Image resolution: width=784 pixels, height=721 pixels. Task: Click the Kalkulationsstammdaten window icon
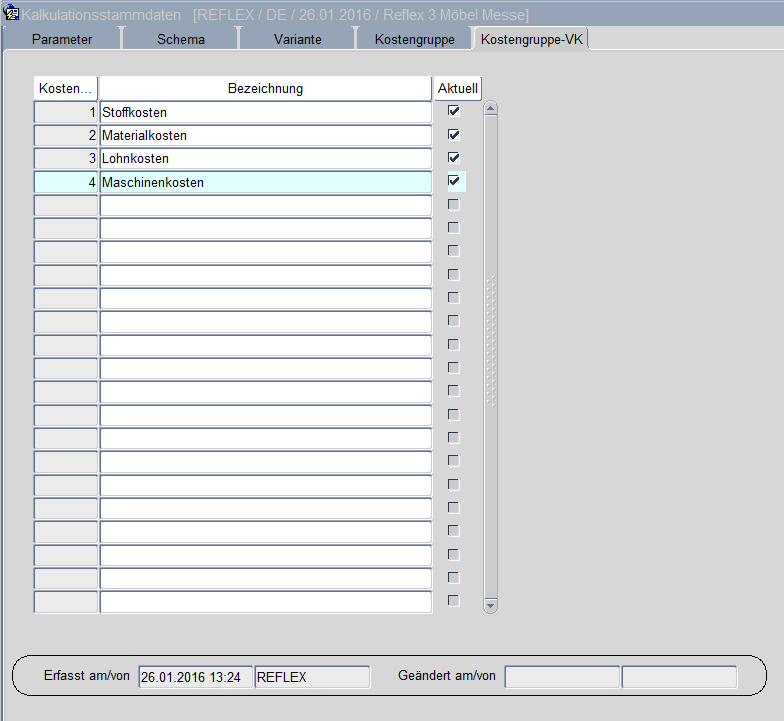pos(12,14)
